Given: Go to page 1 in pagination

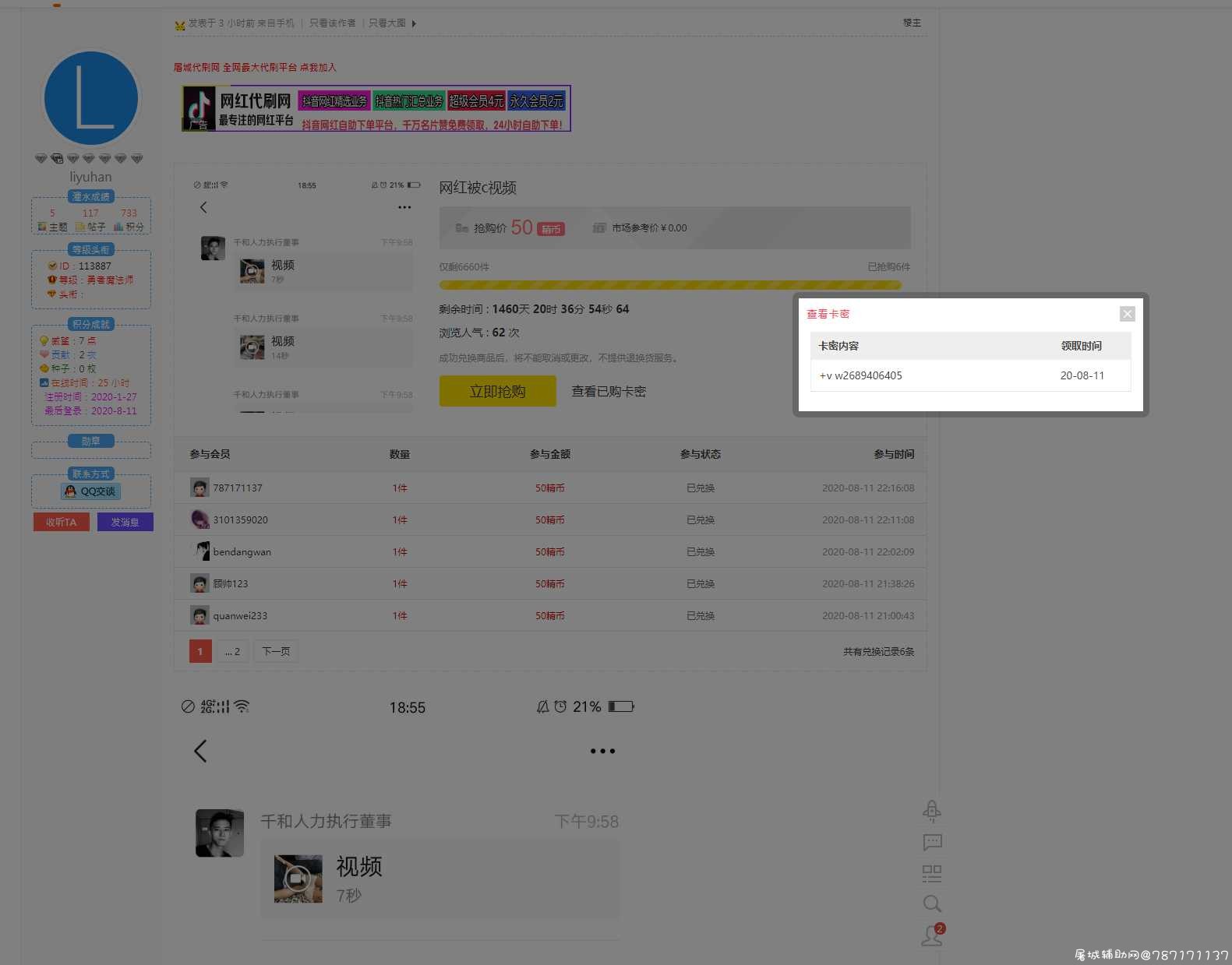Looking at the screenshot, I should click(200, 651).
